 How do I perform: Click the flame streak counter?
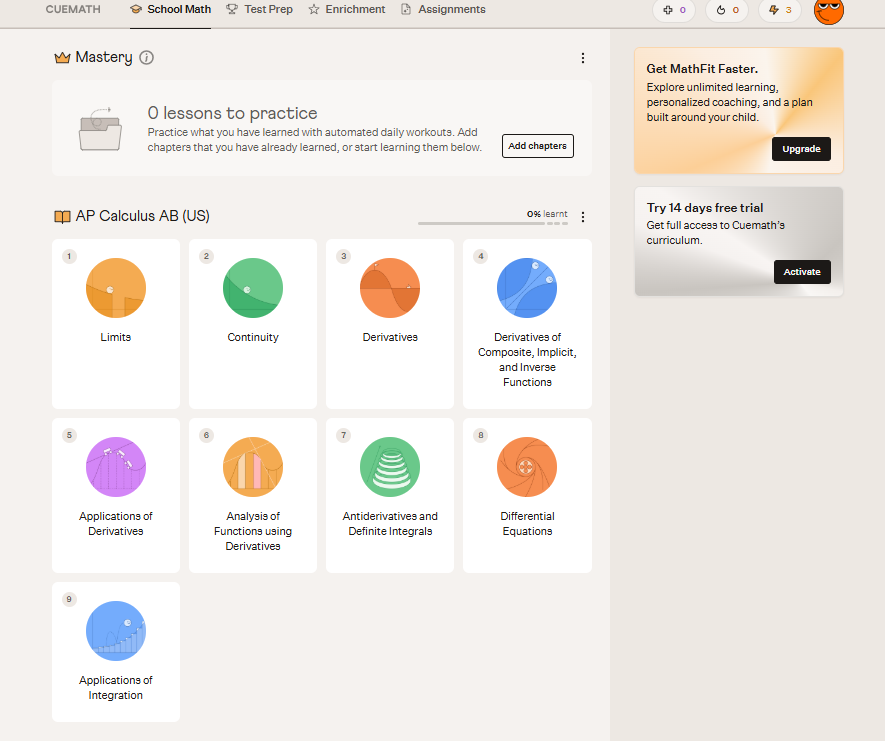[727, 10]
